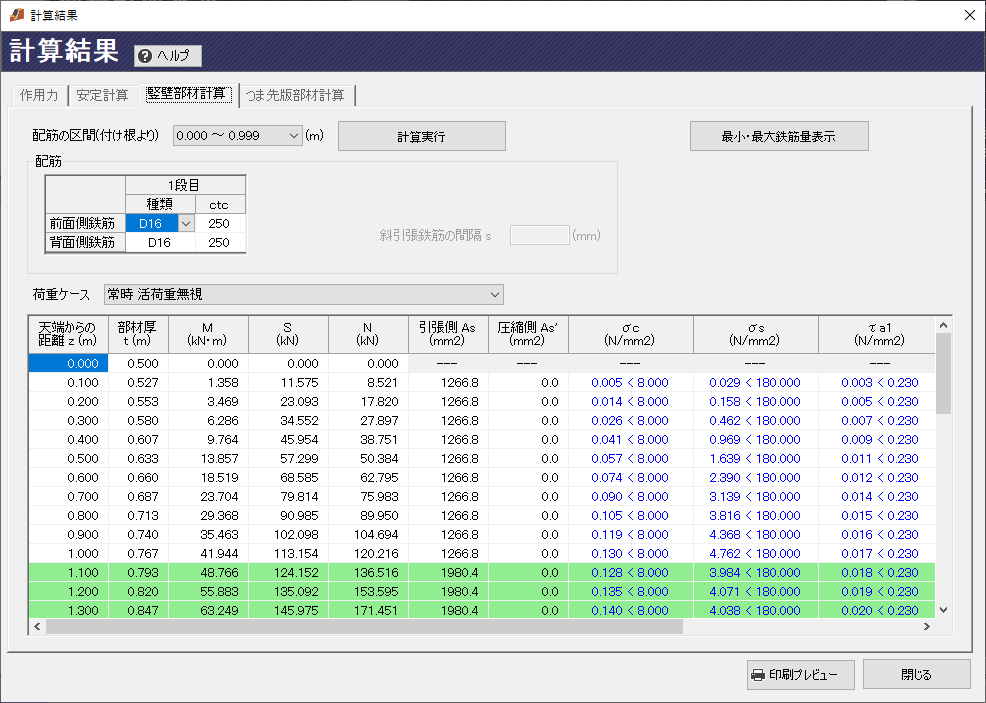Select M cell 35.463
The width and height of the screenshot is (986, 703).
pyautogui.click(x=208, y=534)
